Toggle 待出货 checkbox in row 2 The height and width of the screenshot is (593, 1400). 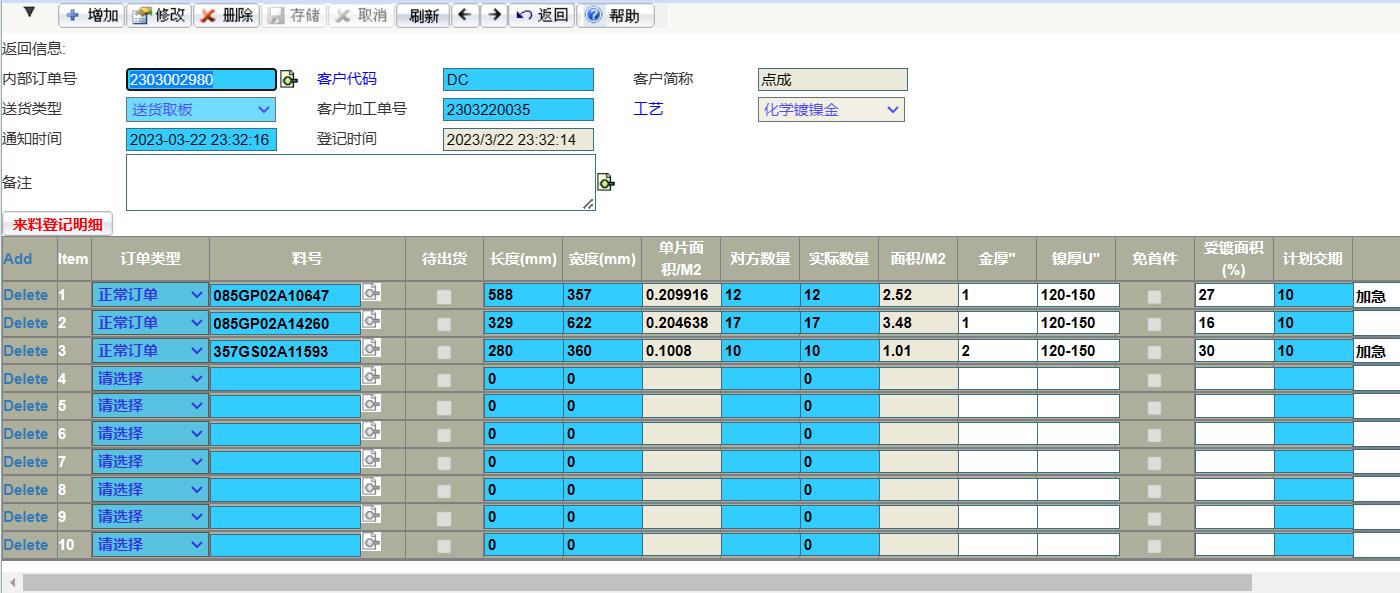444,325
